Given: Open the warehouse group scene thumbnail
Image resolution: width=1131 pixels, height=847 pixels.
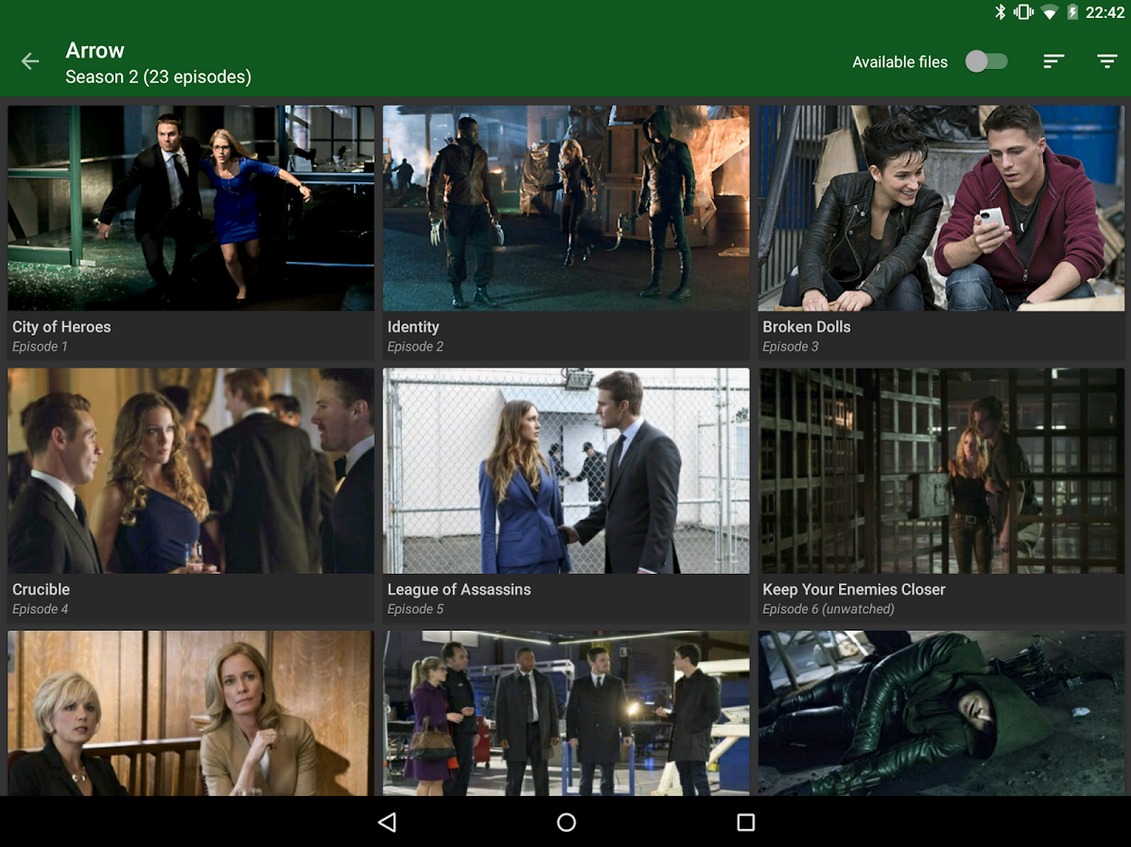Looking at the screenshot, I should pos(566,714).
